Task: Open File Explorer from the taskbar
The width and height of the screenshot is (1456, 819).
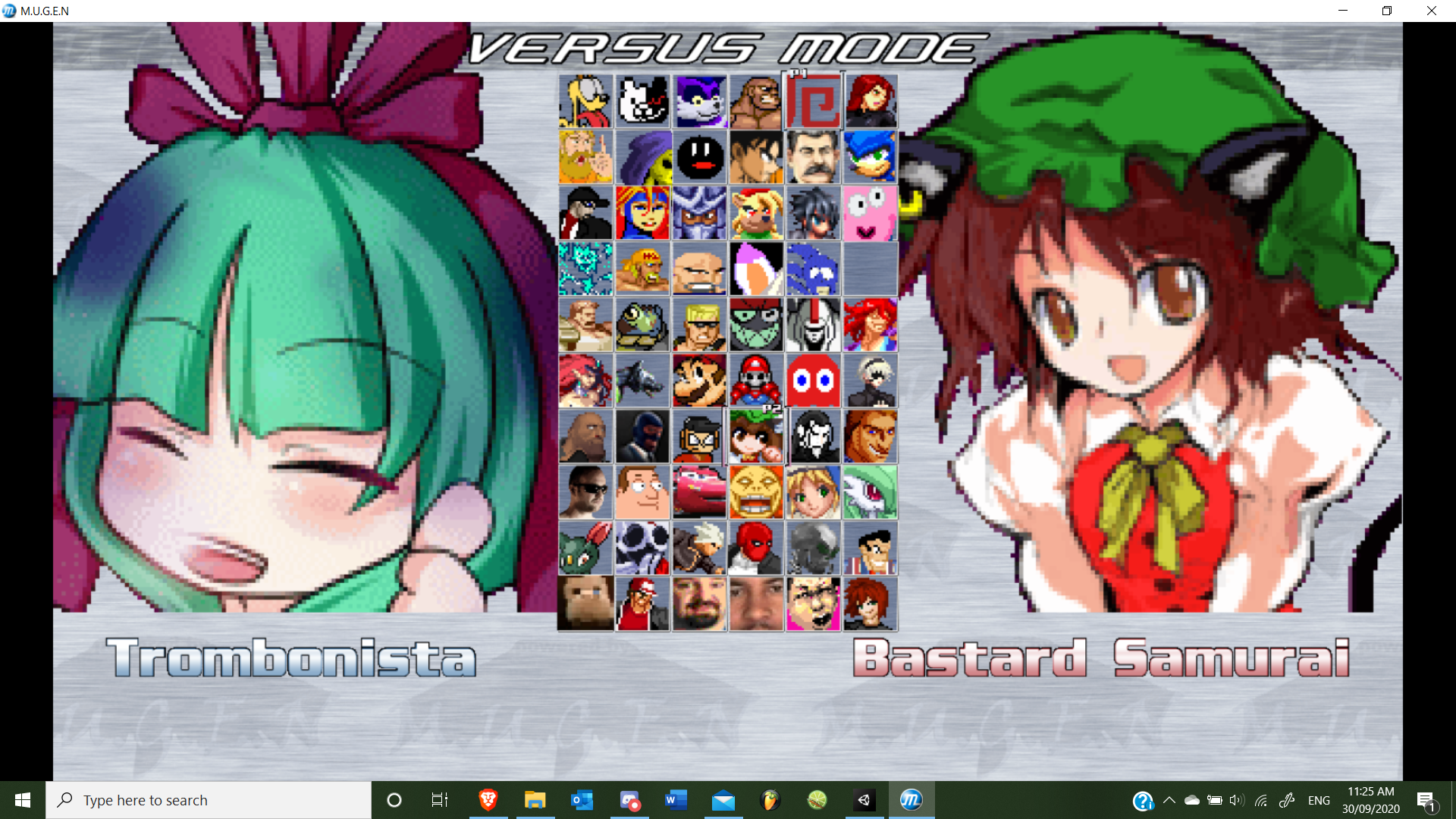Action: [x=535, y=800]
